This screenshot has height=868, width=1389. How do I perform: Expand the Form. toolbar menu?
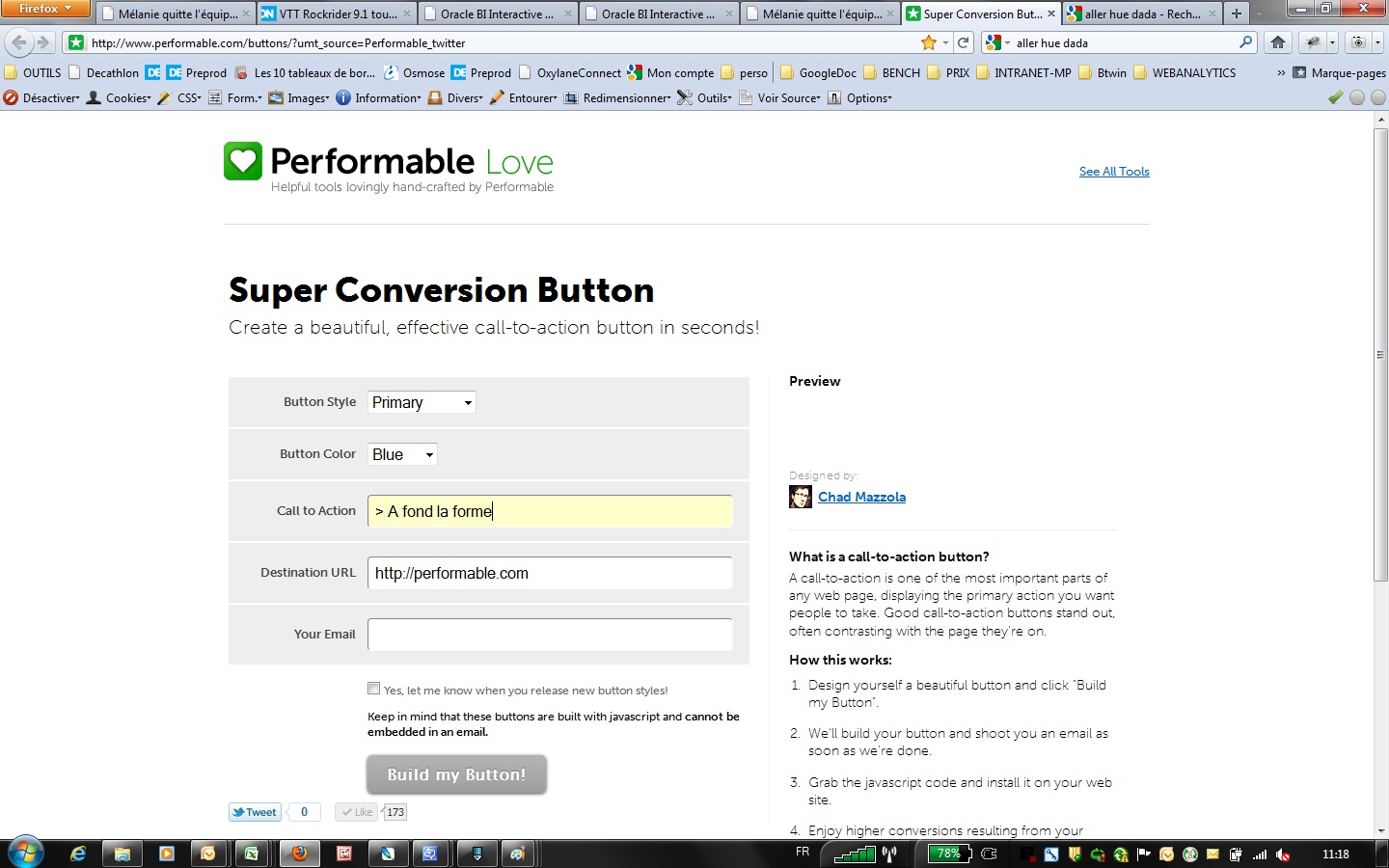tap(234, 97)
